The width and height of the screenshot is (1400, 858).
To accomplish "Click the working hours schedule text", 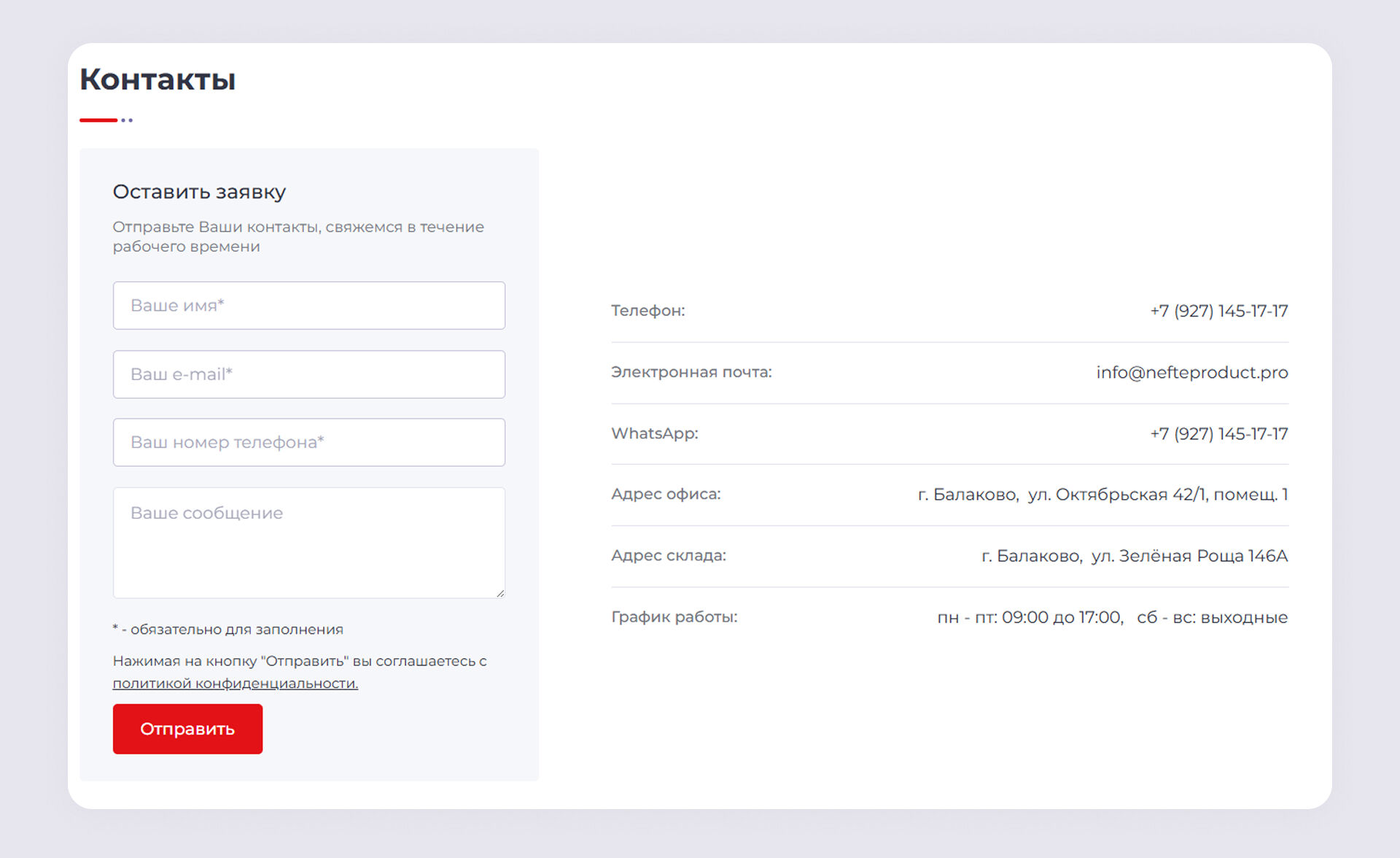I will point(1112,617).
